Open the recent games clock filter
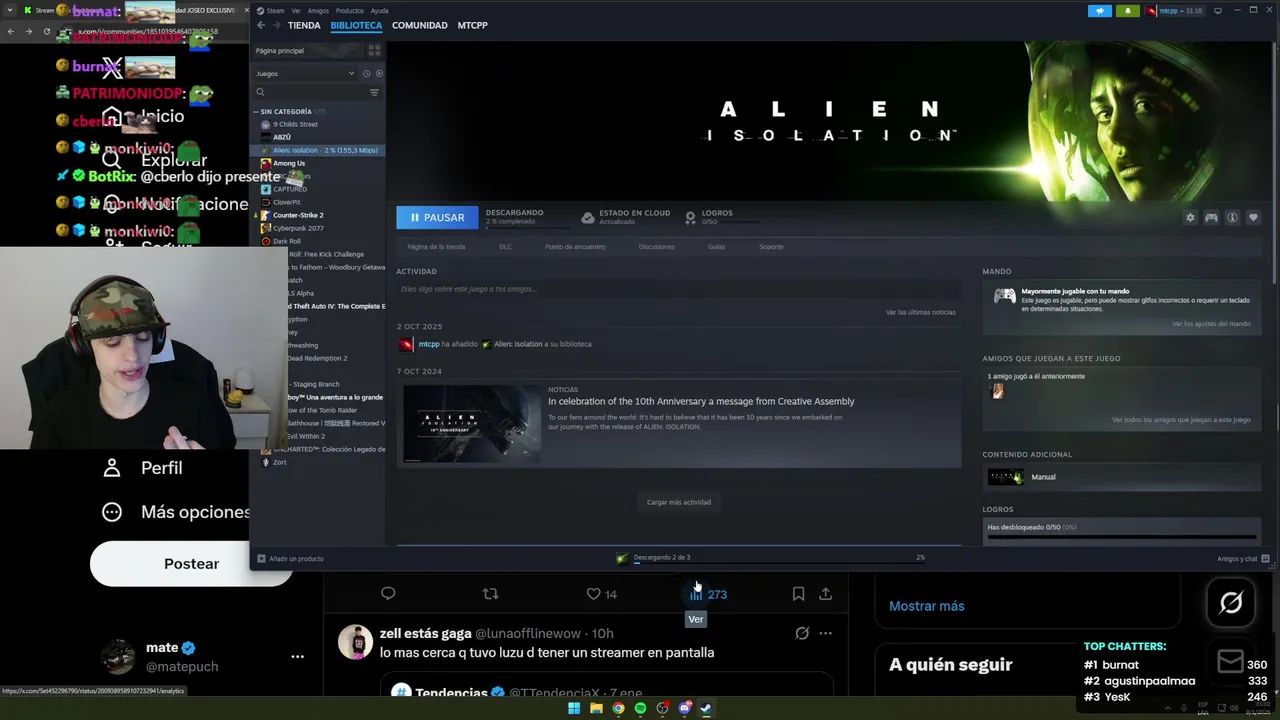Image resolution: width=1280 pixels, height=720 pixels. [x=366, y=73]
